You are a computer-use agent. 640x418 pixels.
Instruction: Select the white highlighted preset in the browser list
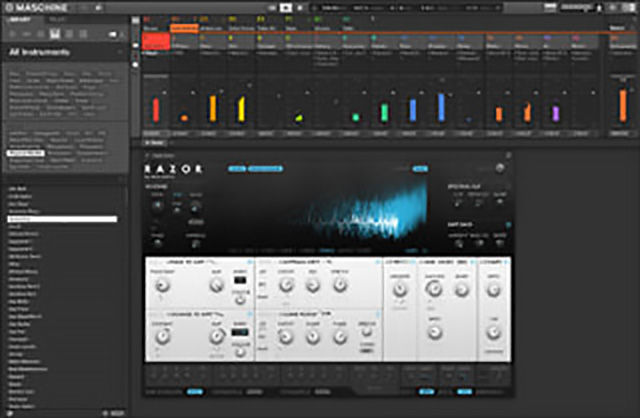pos(90,218)
